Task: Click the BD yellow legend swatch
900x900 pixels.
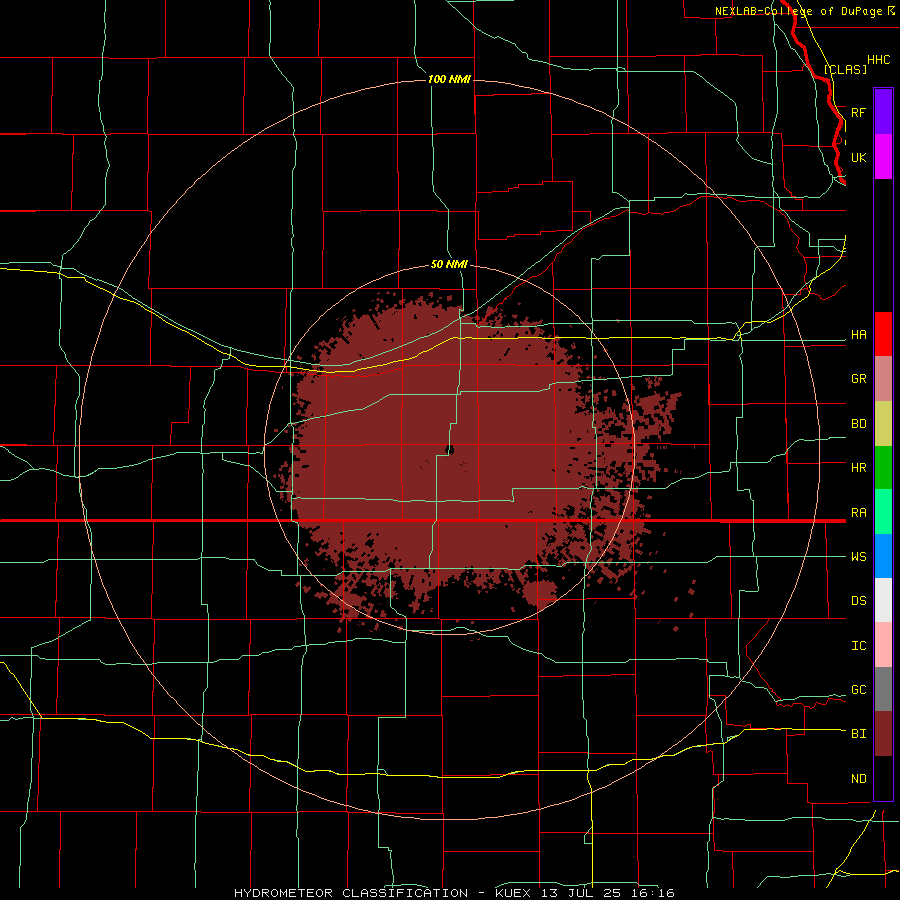Action: 883,424
